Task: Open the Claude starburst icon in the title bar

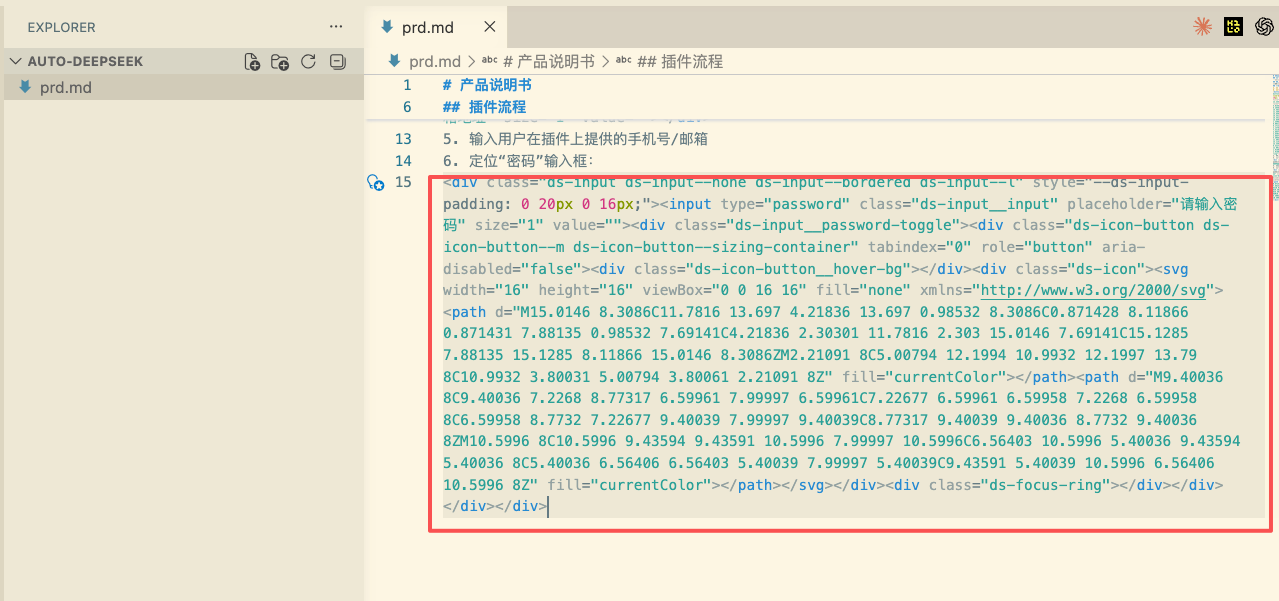Action: (x=1202, y=27)
